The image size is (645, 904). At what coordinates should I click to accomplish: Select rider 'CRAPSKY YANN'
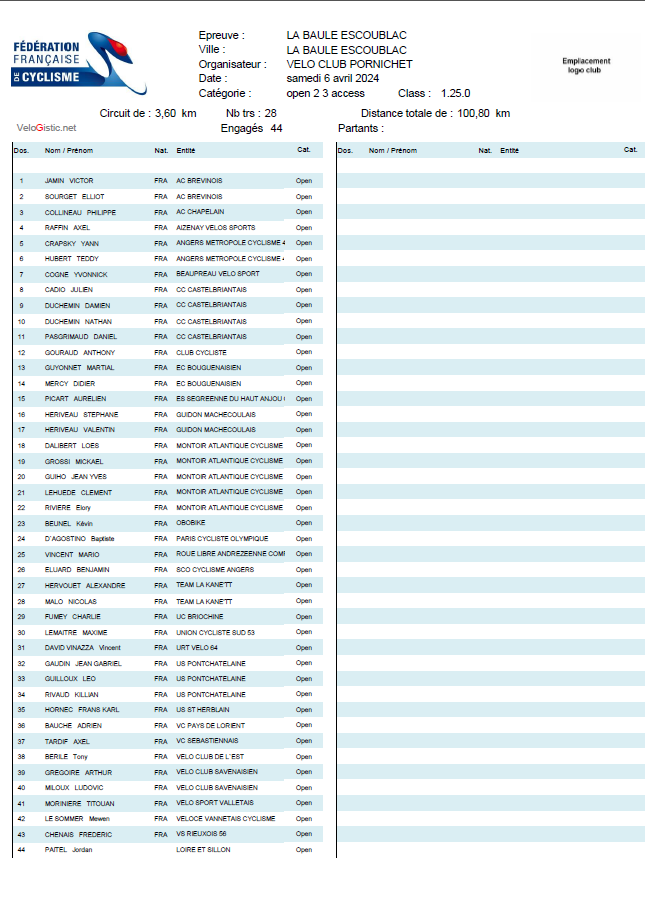click(71, 243)
